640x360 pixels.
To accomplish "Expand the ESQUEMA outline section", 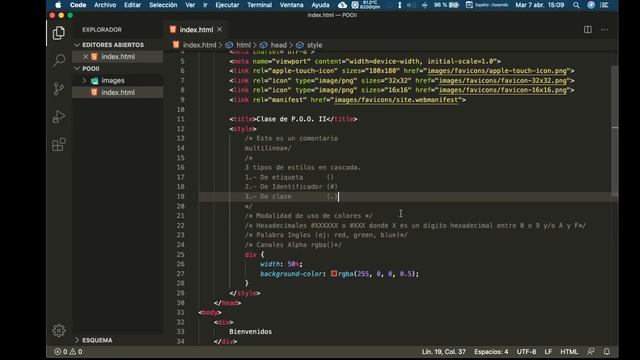I will tap(93, 340).
